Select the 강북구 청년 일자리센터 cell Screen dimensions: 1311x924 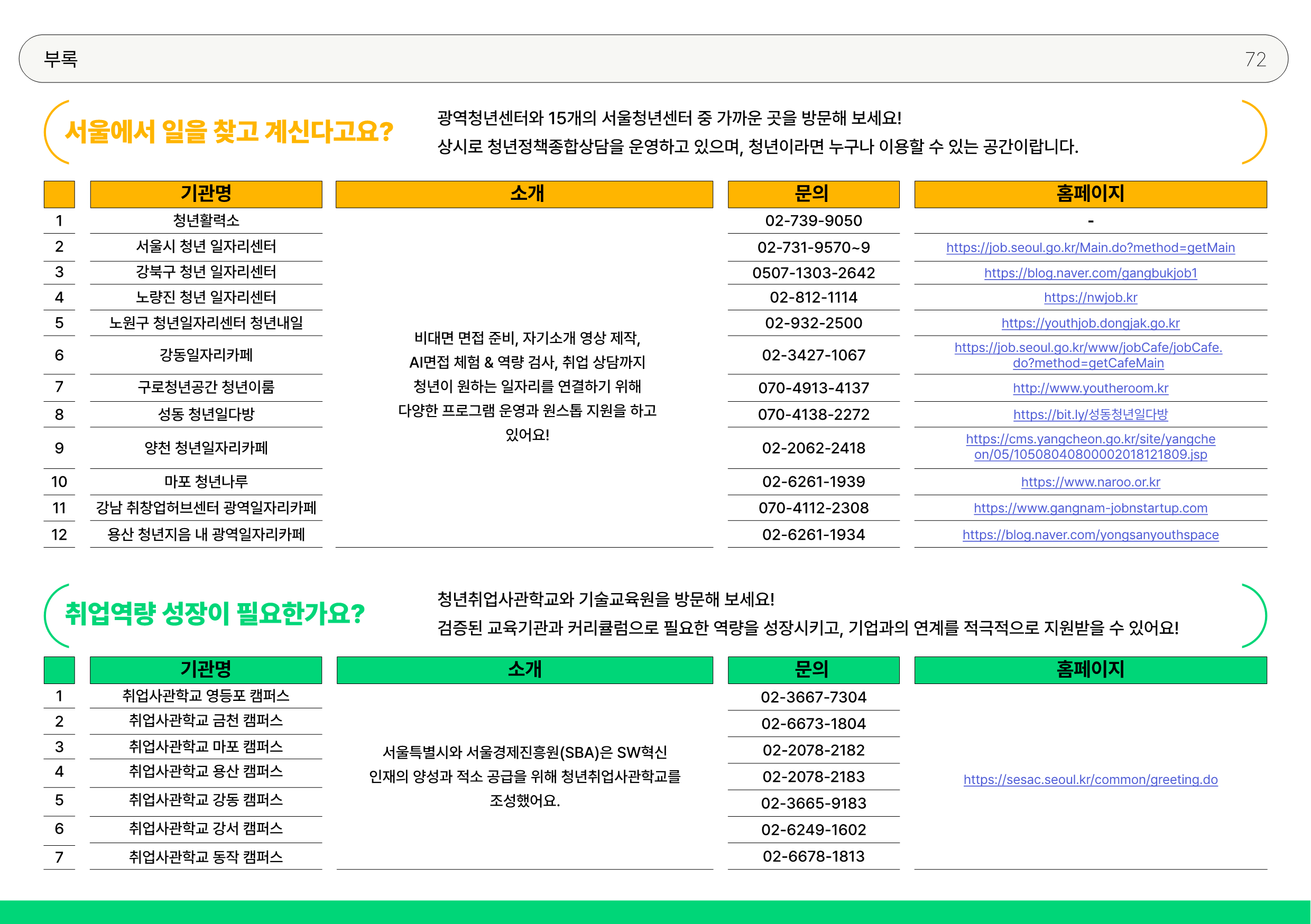click(206, 272)
